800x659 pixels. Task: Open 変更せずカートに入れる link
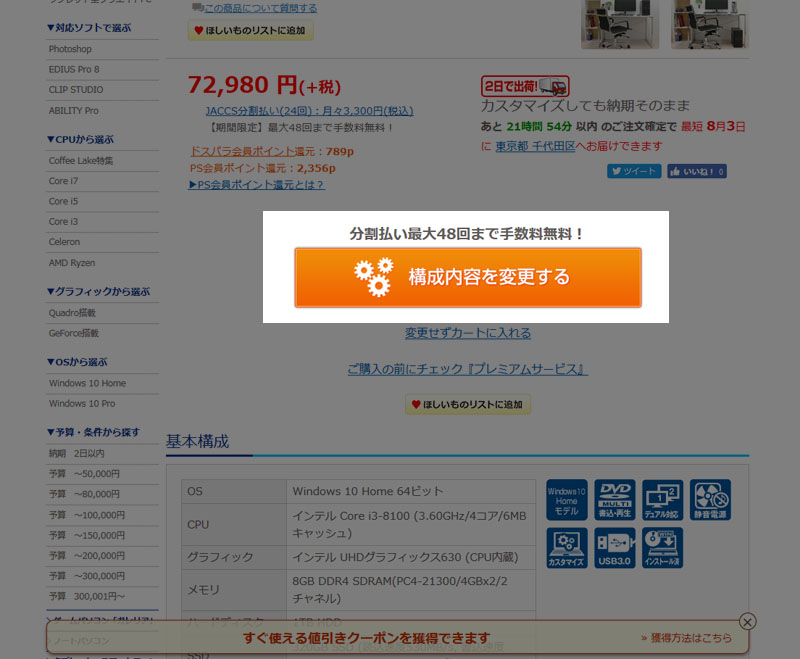click(x=468, y=333)
